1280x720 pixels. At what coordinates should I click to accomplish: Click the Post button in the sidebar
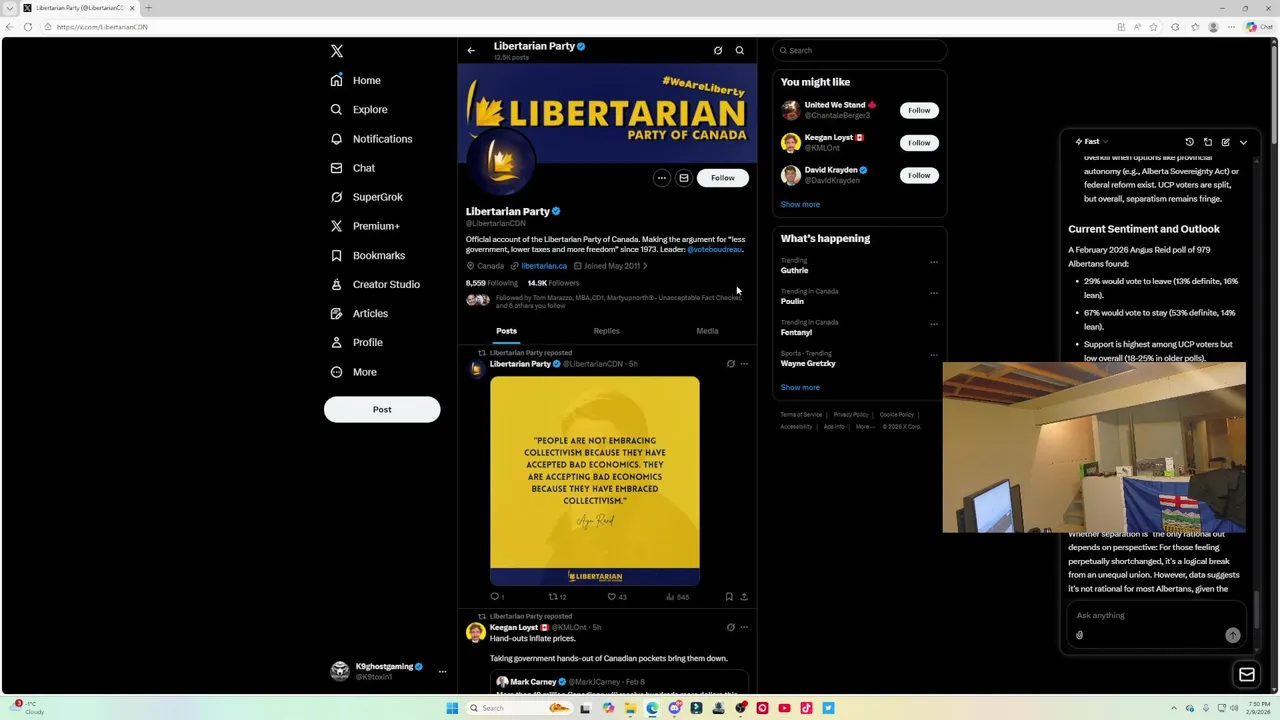pyautogui.click(x=382, y=409)
